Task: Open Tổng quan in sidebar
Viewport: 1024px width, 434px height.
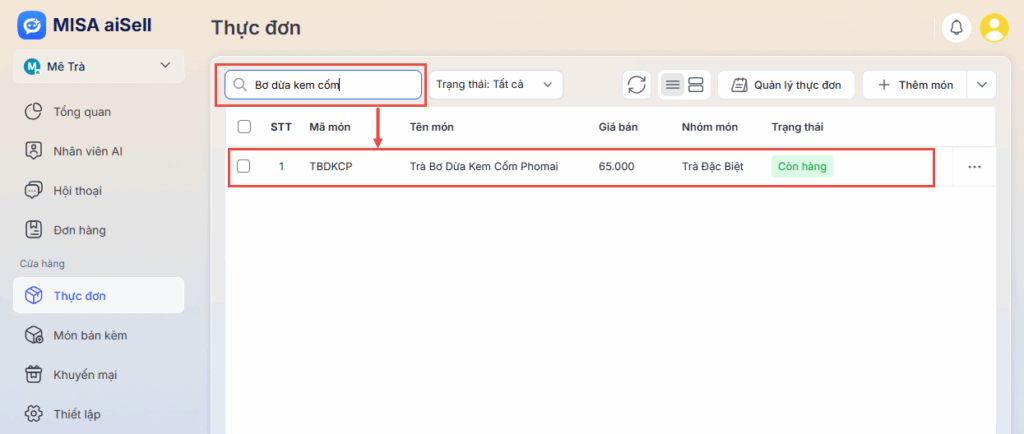Action: pyautogui.click(x=82, y=111)
